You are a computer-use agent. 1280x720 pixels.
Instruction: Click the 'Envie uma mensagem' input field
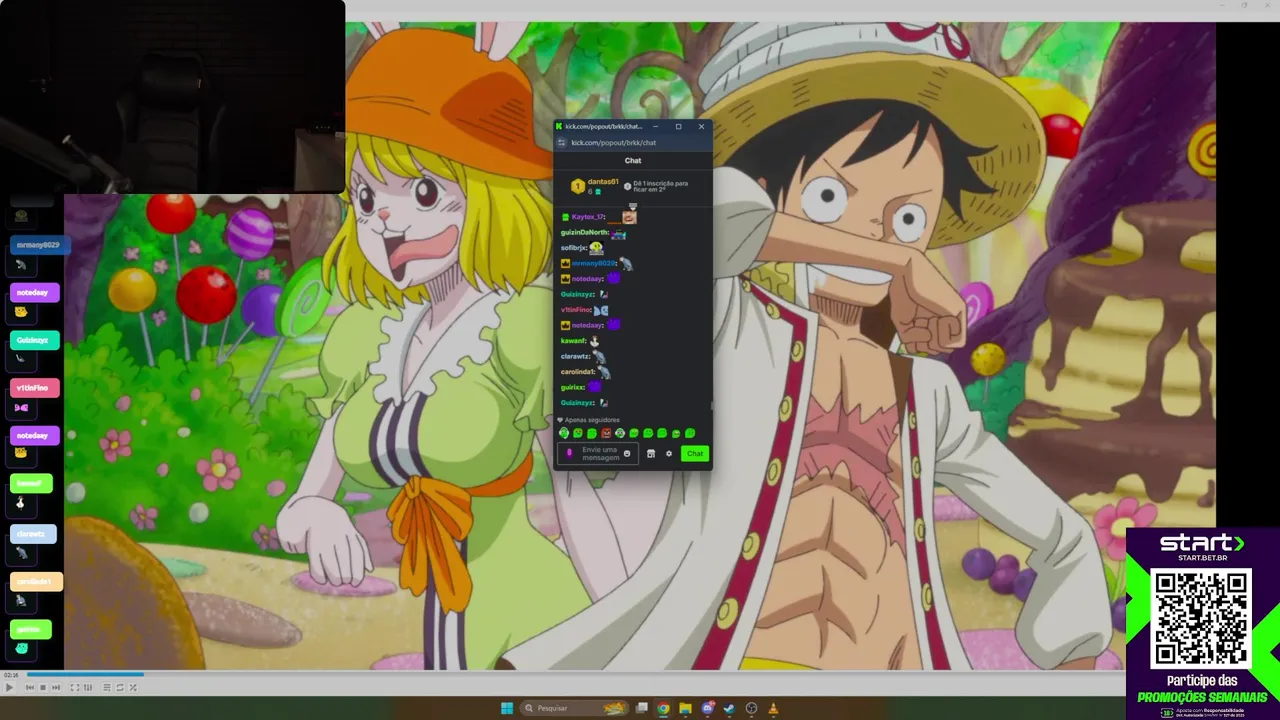click(x=598, y=454)
